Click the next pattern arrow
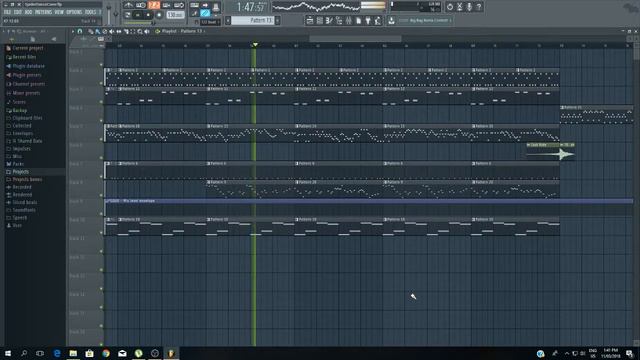Screen dimensions: 640x360 278,20
